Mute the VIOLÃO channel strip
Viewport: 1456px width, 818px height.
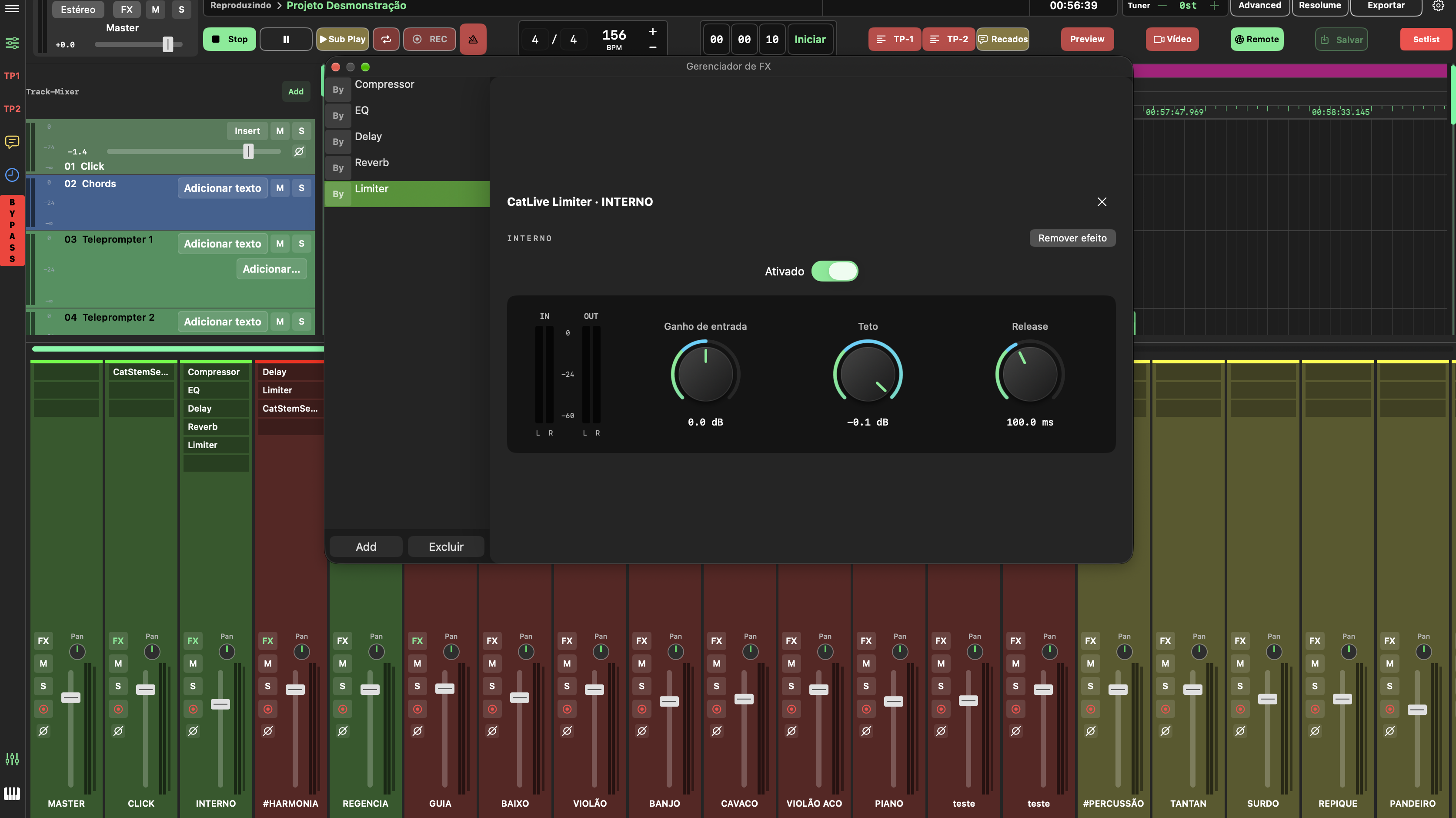[x=567, y=664]
